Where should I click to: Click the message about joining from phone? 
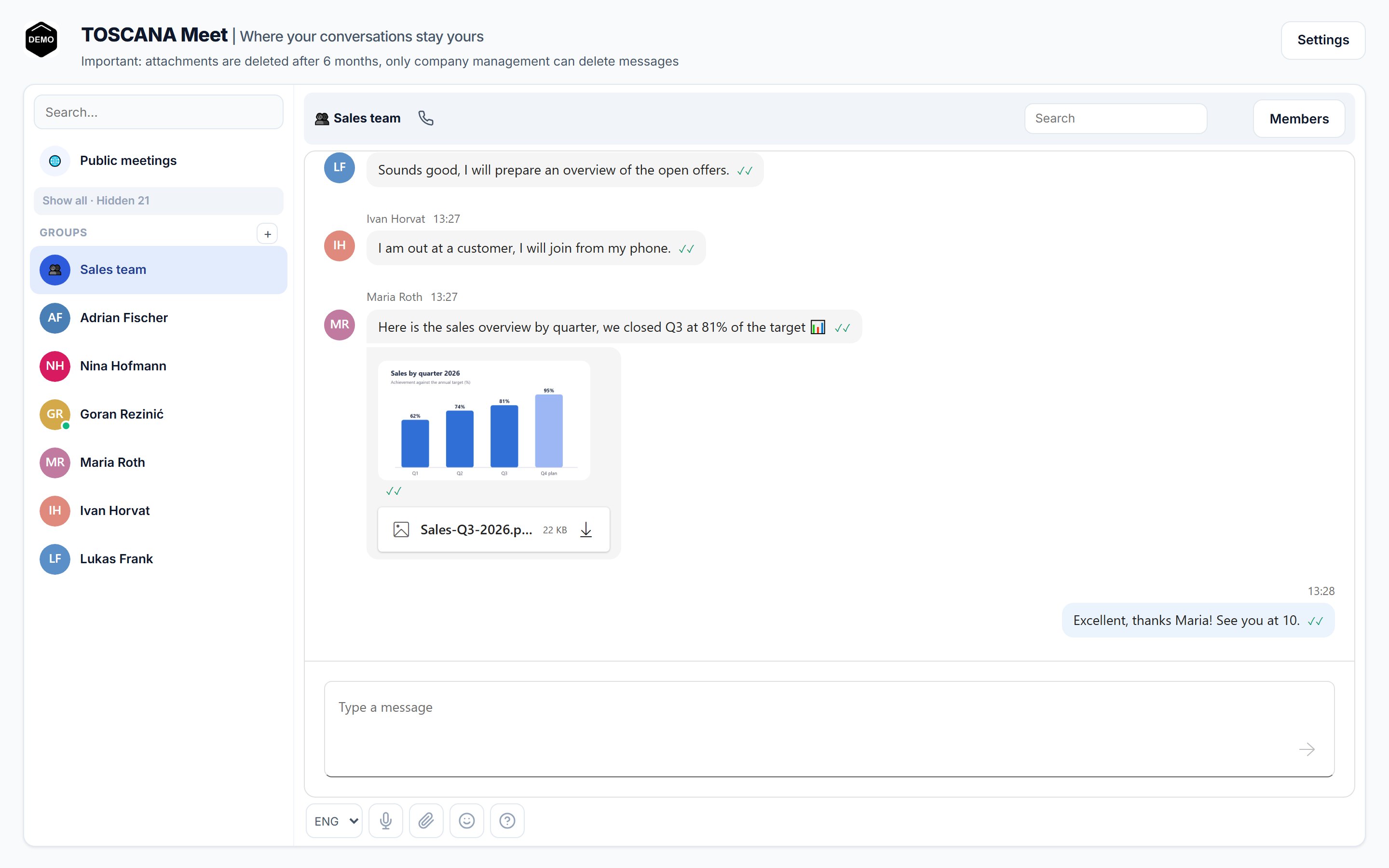[535, 248]
